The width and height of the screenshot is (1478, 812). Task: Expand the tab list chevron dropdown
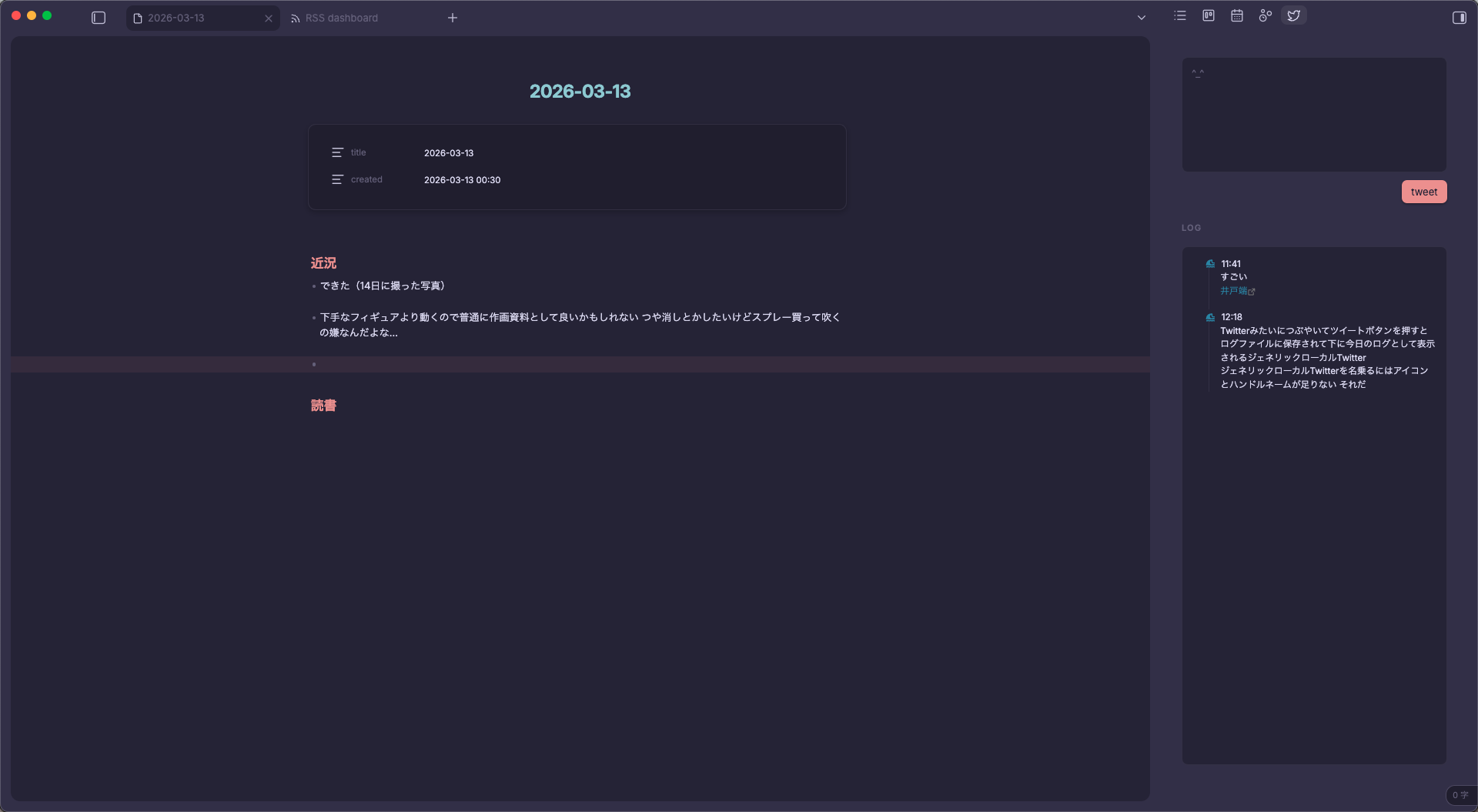[x=1141, y=18]
